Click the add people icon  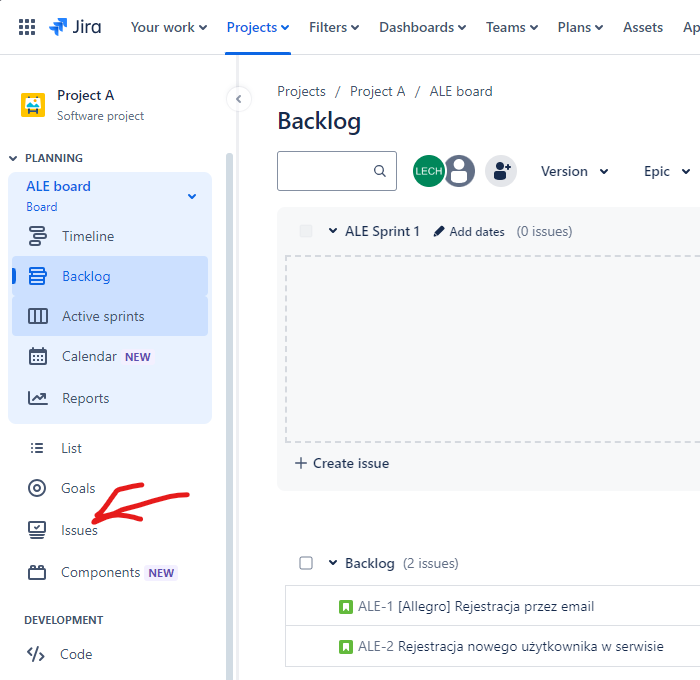click(501, 171)
